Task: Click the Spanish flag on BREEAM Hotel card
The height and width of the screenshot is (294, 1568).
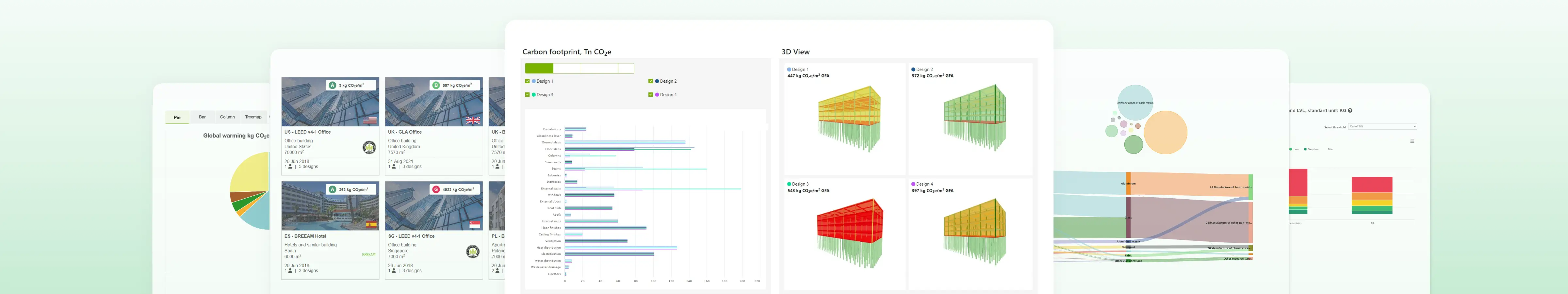Action: [x=371, y=225]
